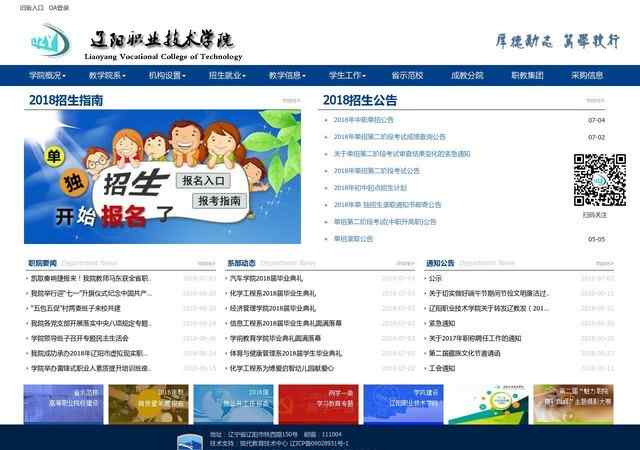
Task: Click the OA登录 link at top
Action: (59, 8)
